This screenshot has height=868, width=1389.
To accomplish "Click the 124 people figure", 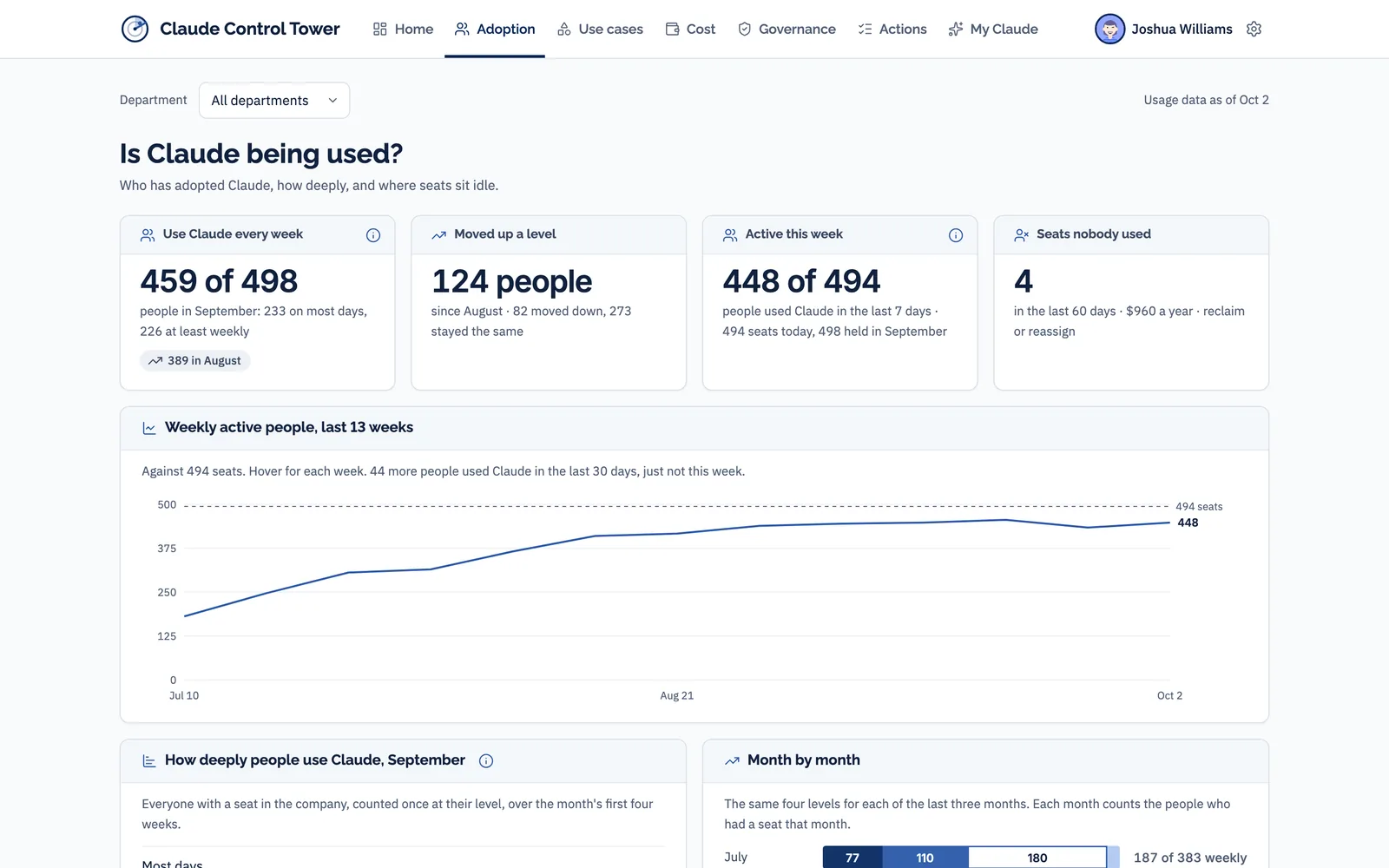I will (511, 281).
